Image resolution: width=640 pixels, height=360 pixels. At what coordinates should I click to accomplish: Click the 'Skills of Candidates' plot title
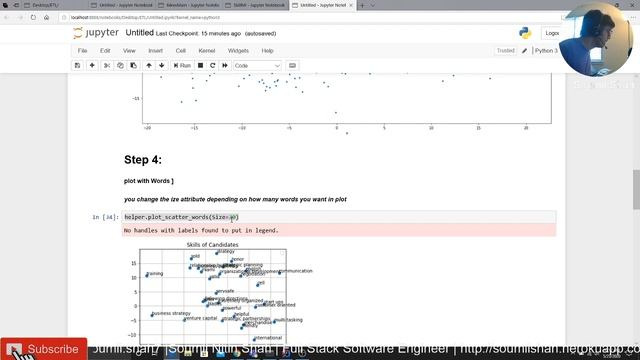(x=212, y=245)
